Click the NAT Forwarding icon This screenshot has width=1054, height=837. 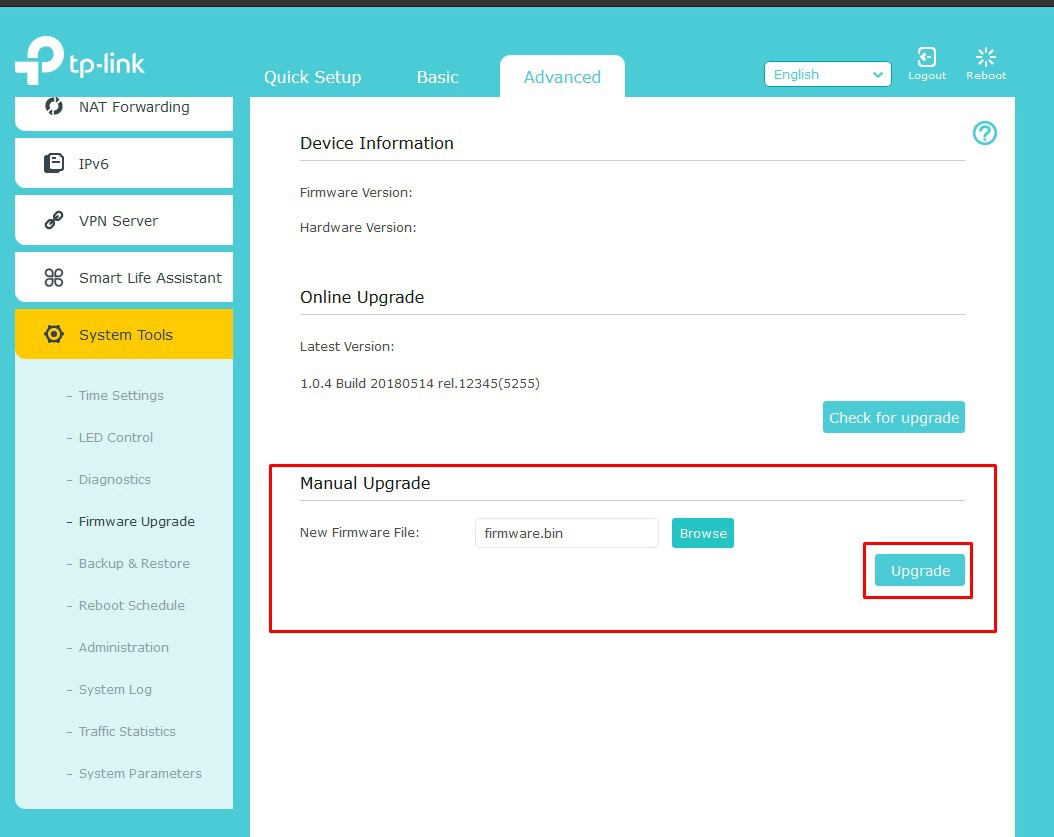[54, 107]
